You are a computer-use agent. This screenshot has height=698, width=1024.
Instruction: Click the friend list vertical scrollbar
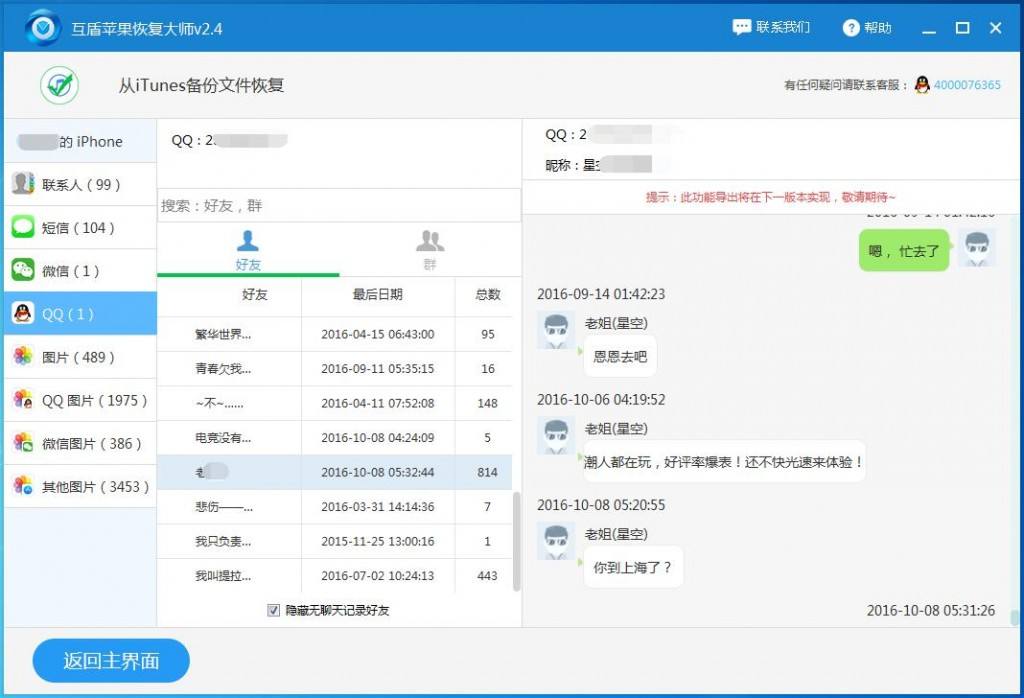[517, 541]
